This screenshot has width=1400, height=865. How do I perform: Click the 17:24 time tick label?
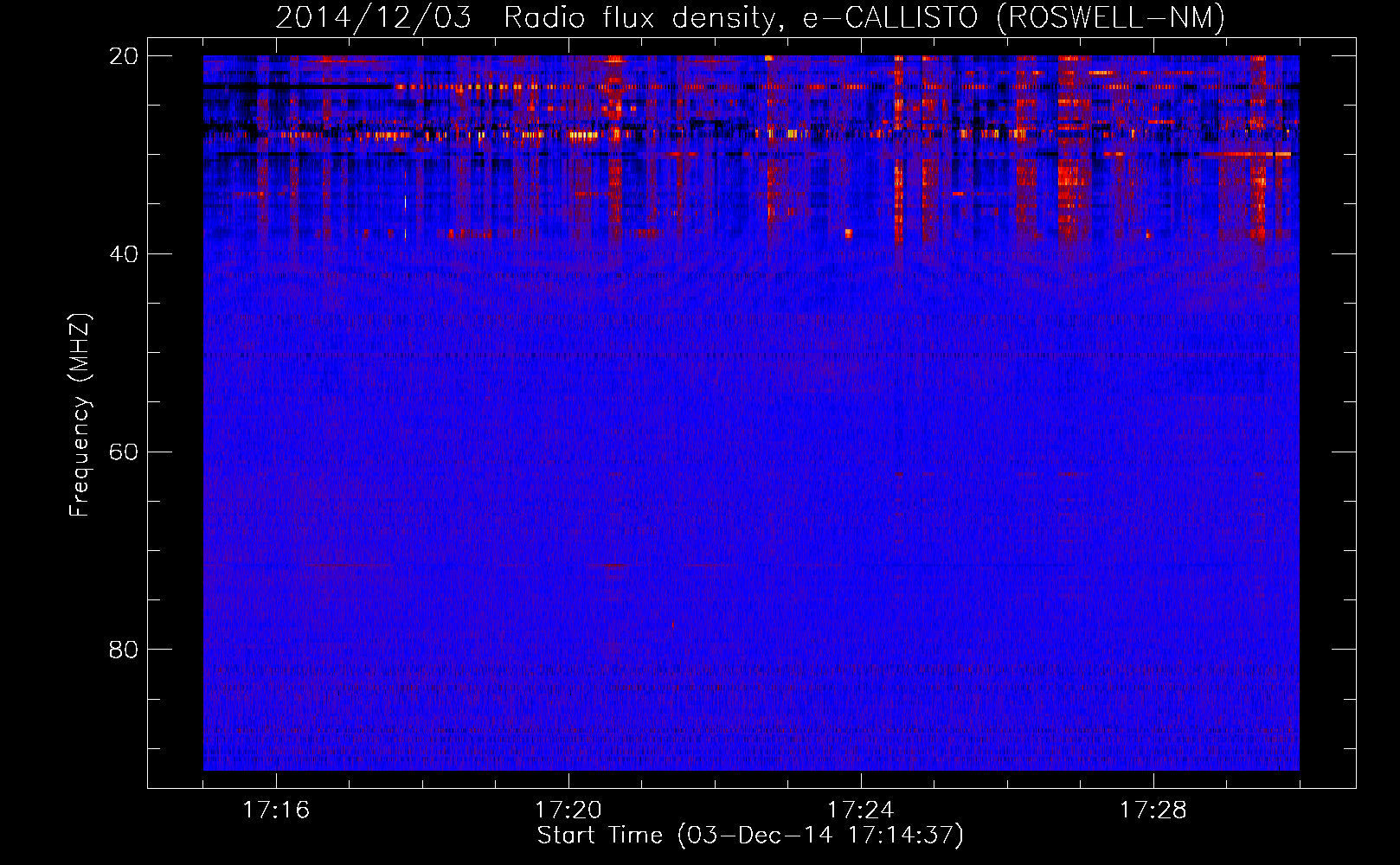pos(861,811)
